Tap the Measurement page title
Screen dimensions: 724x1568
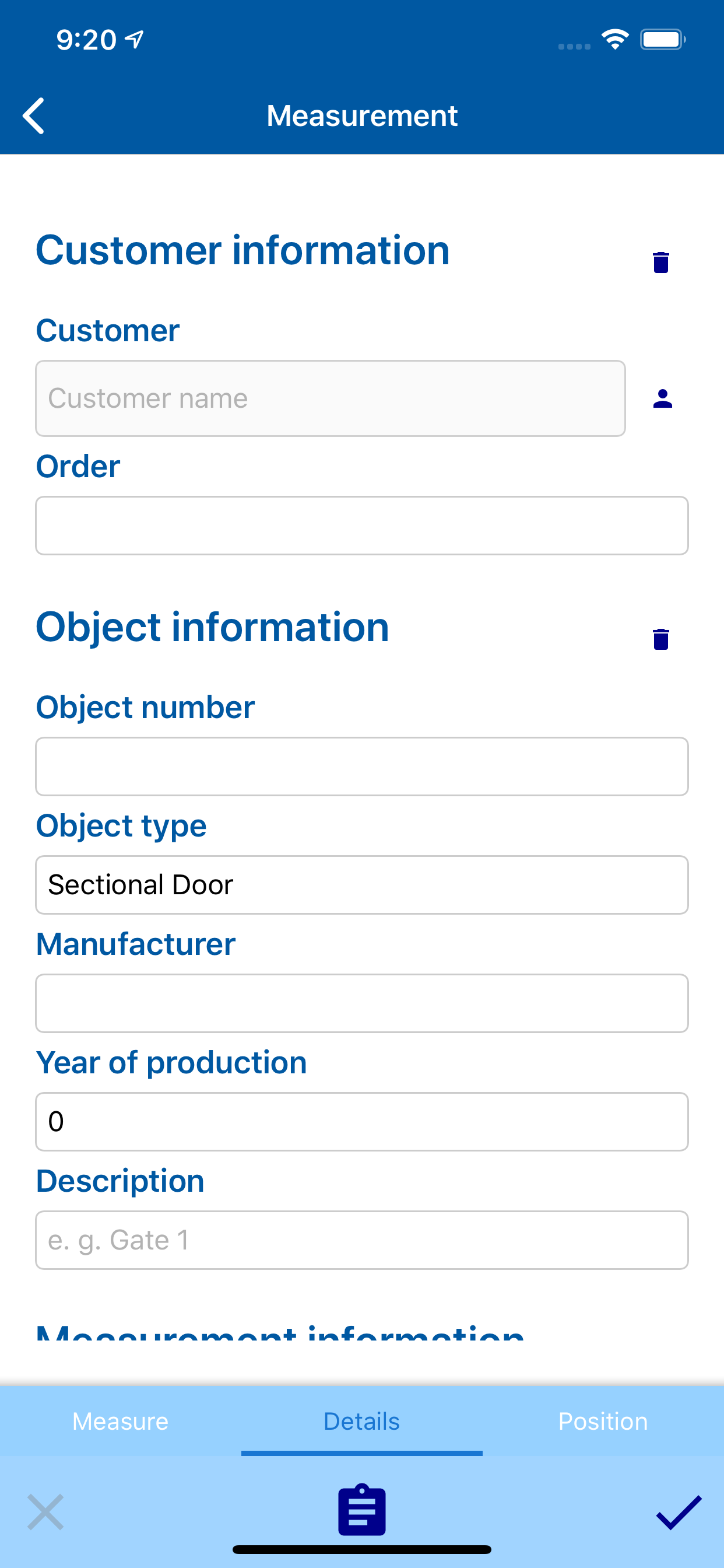[x=362, y=116]
